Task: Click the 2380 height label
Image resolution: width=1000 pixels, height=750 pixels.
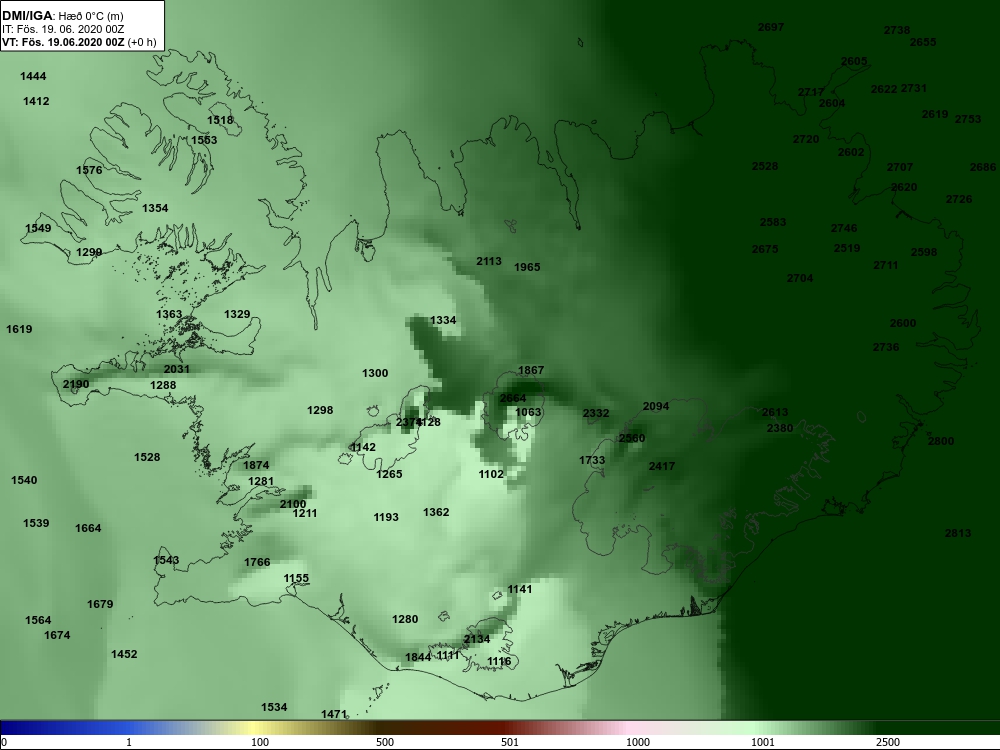Action: [779, 428]
